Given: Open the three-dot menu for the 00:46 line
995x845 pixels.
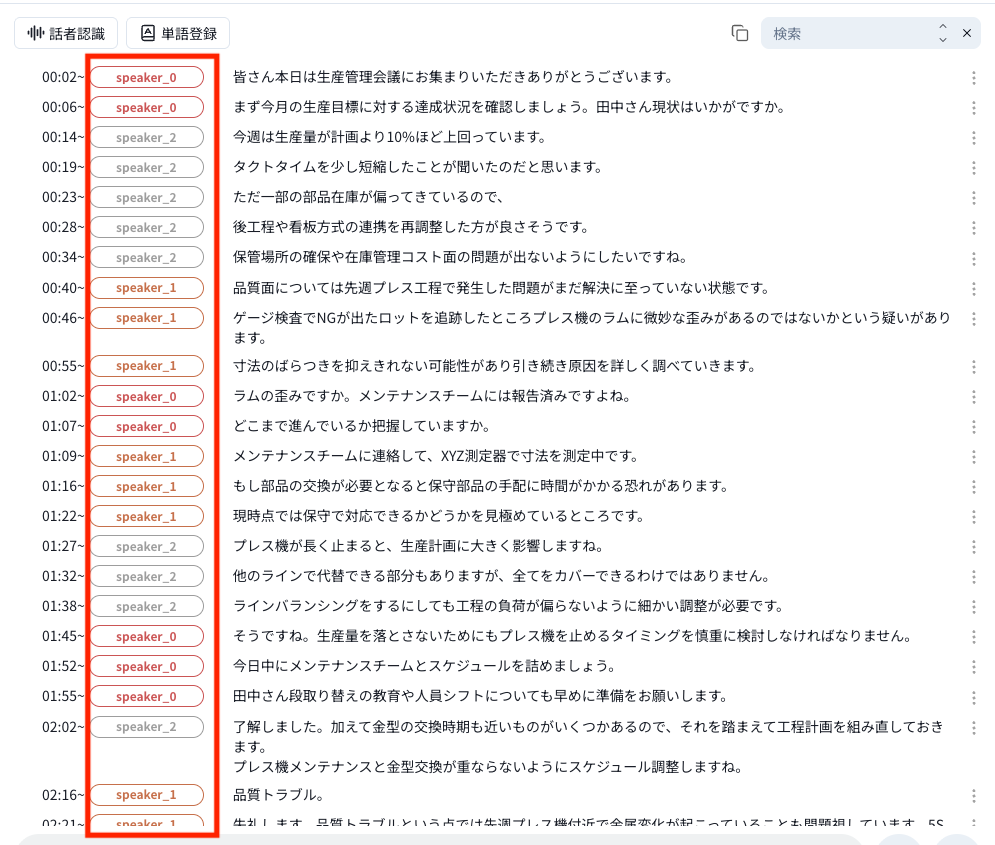Looking at the screenshot, I should tap(974, 318).
